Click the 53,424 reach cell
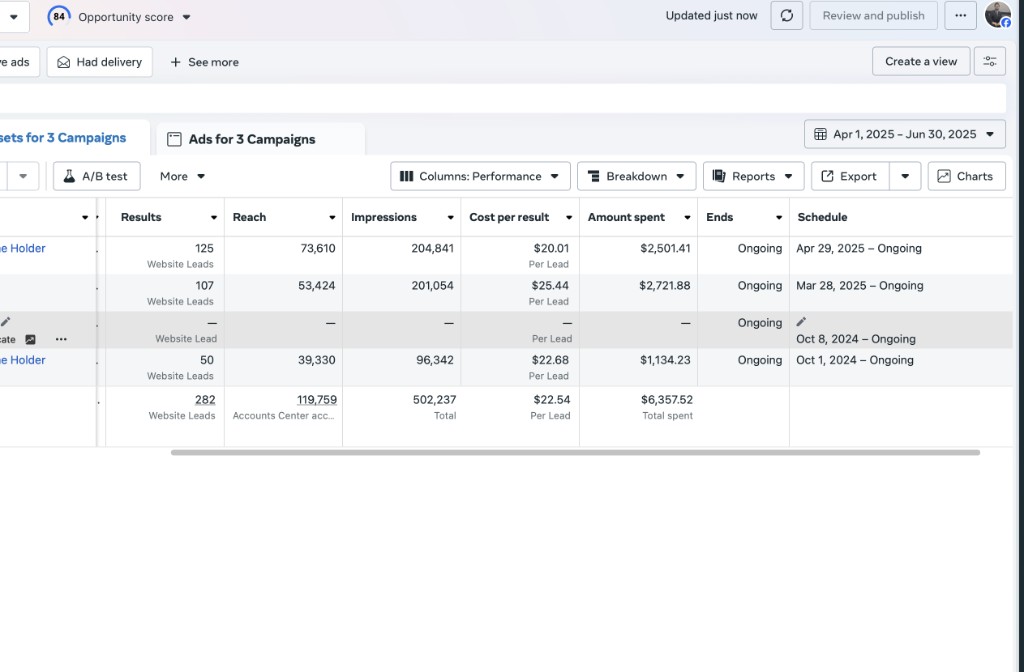This screenshot has width=1024, height=672. [x=316, y=285]
